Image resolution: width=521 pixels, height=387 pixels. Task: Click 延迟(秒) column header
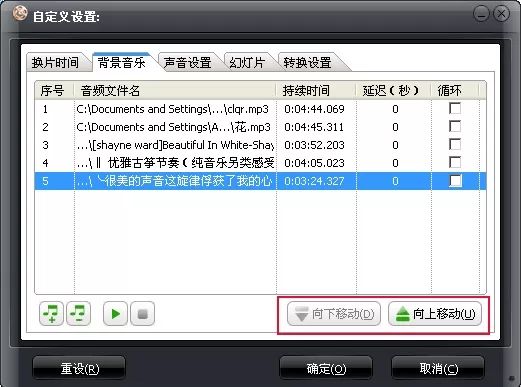[x=394, y=90]
